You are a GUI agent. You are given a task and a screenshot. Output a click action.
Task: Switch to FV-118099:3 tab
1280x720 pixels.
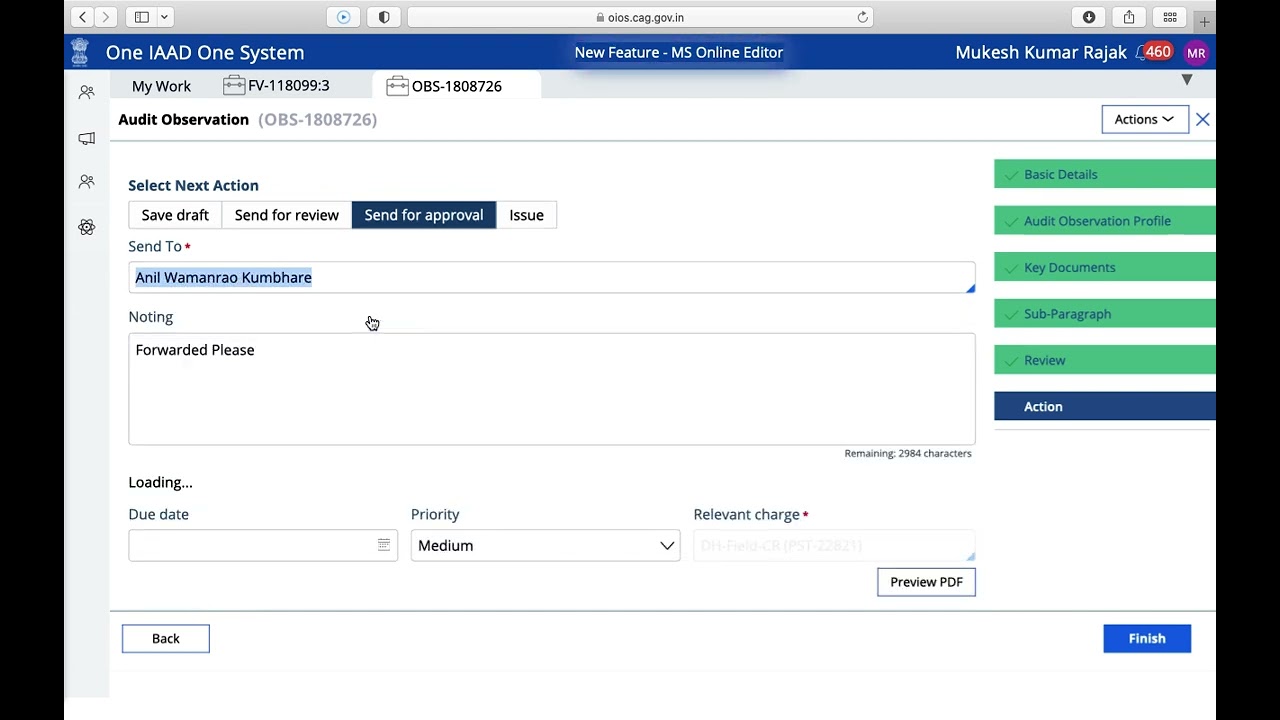click(x=277, y=85)
